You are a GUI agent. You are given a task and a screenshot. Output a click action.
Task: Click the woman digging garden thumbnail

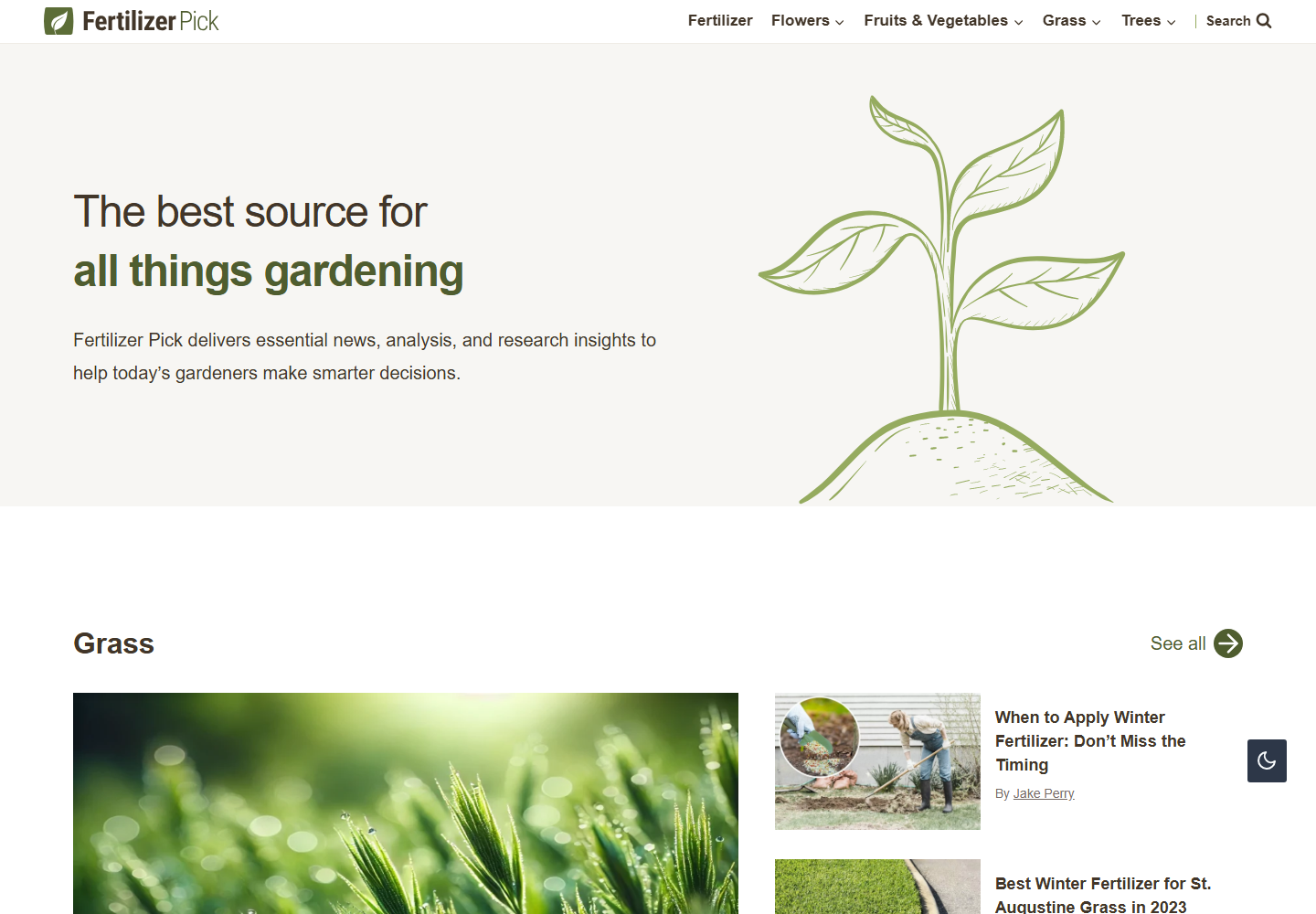(877, 761)
